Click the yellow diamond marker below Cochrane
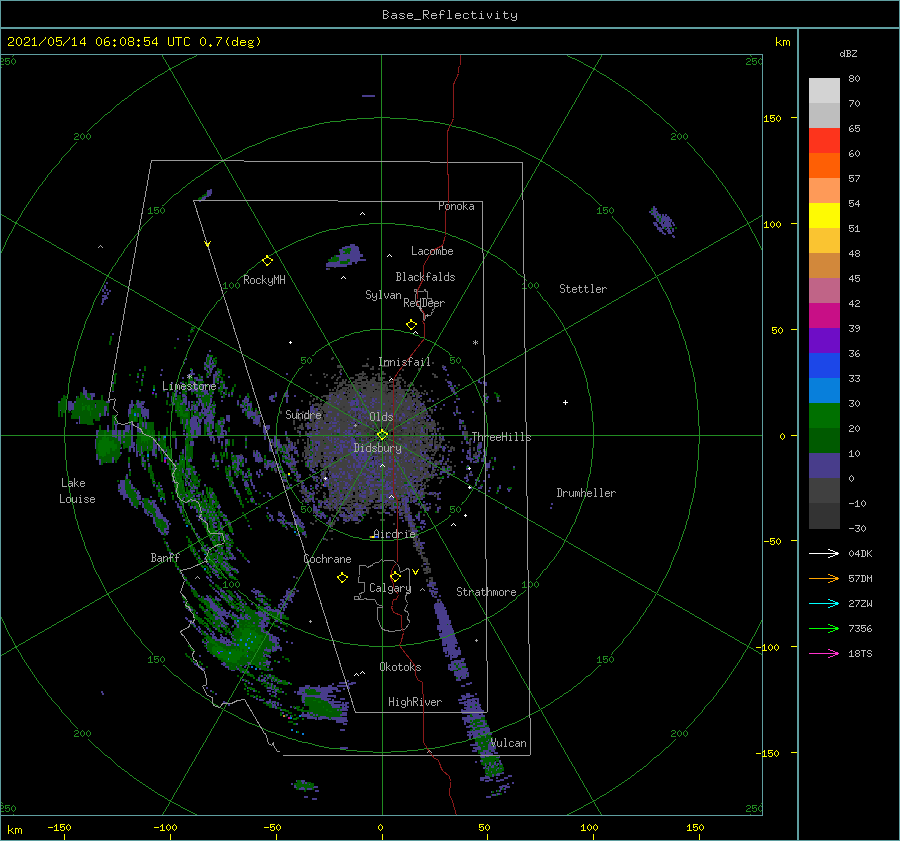Screen dimensions: 900x841 point(342,578)
